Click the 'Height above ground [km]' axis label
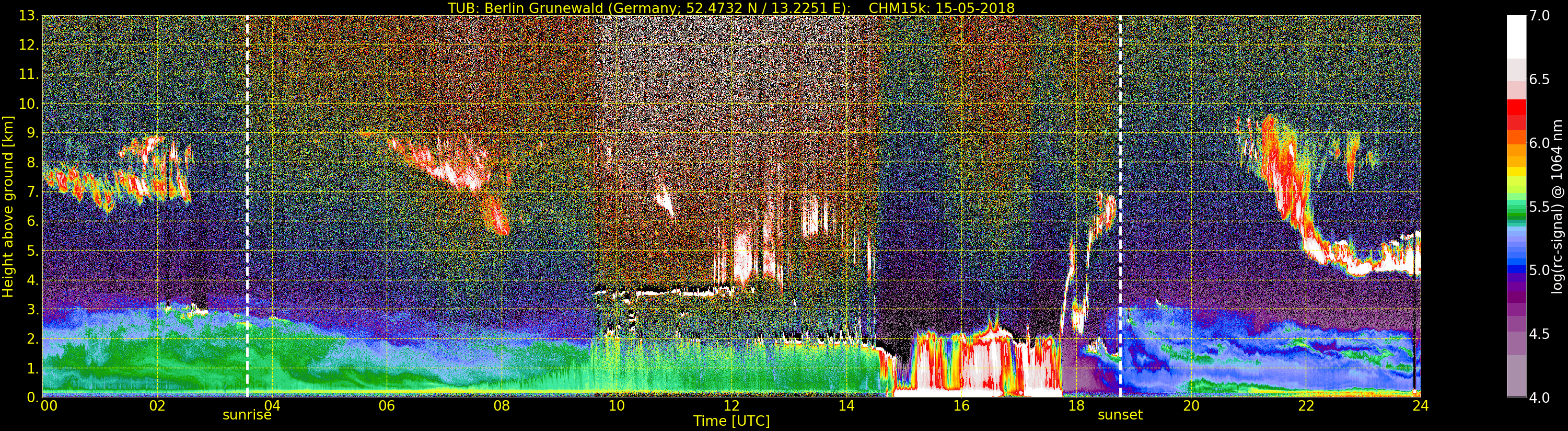 (8, 206)
